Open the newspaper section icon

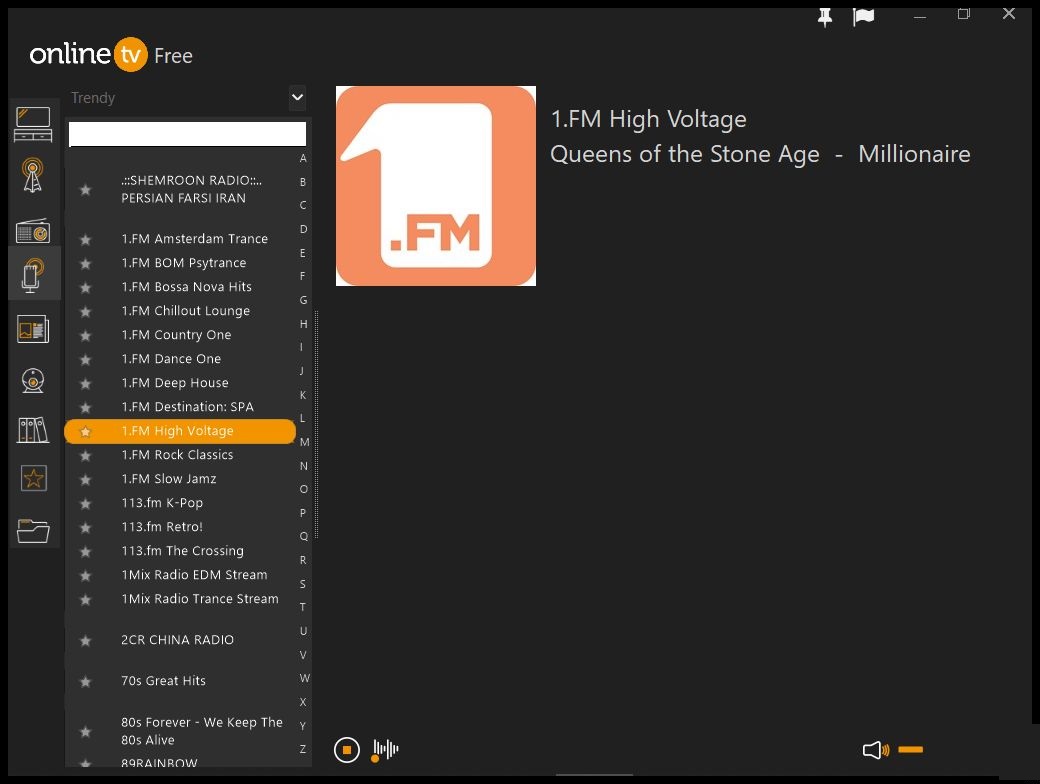[32, 329]
